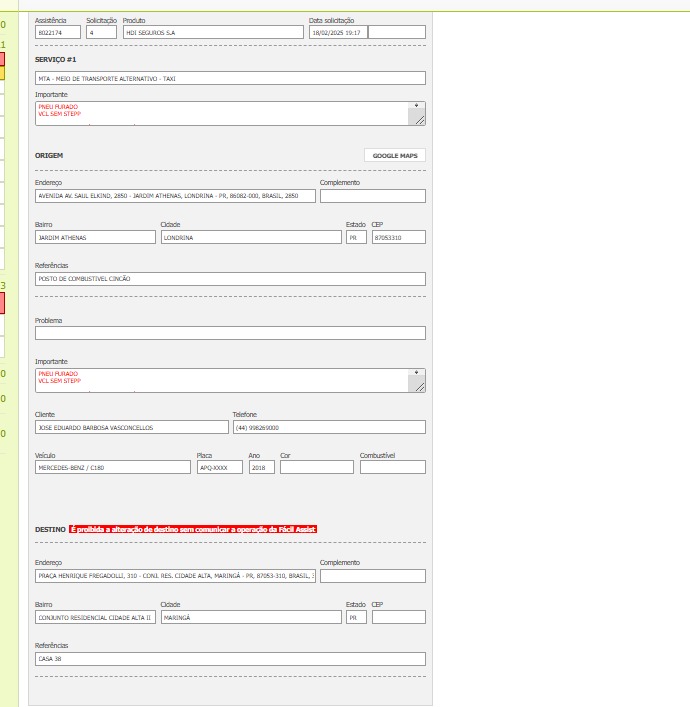This screenshot has height=707, width=690.
Task: Select the empty Combustível field
Action: (392, 467)
